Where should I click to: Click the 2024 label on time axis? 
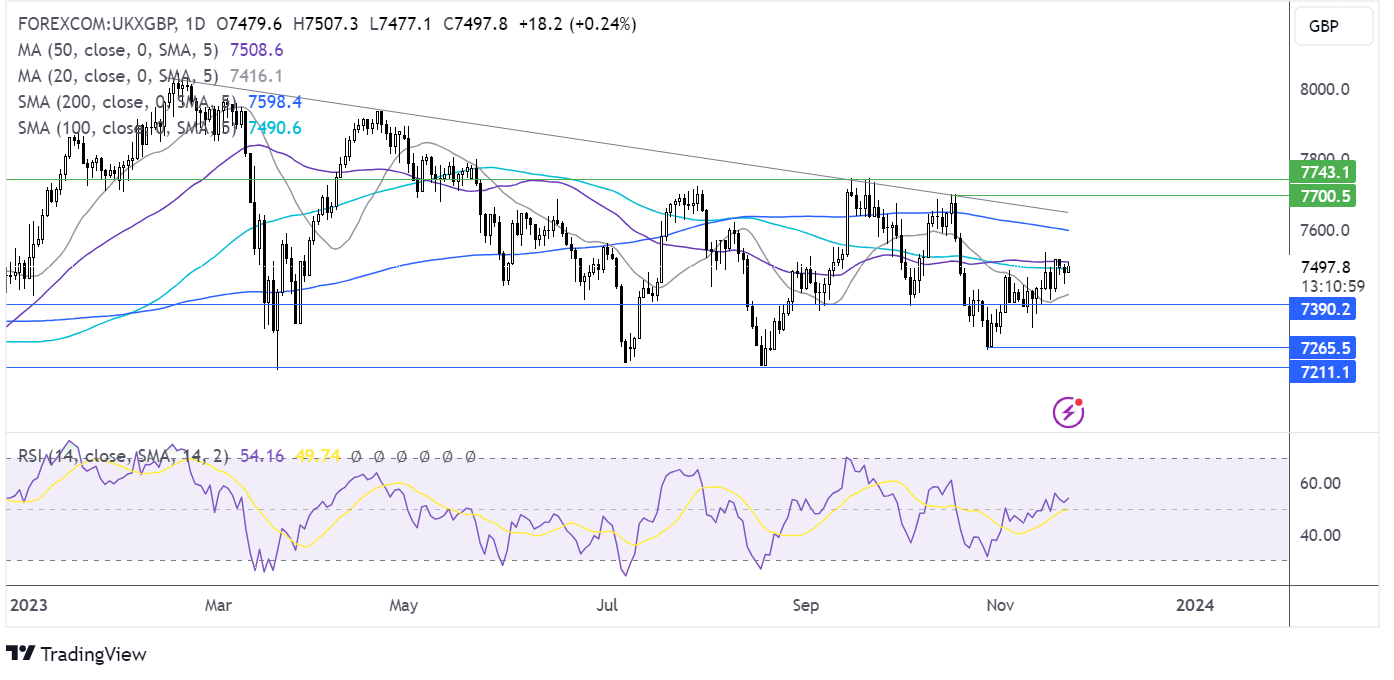coord(1194,605)
